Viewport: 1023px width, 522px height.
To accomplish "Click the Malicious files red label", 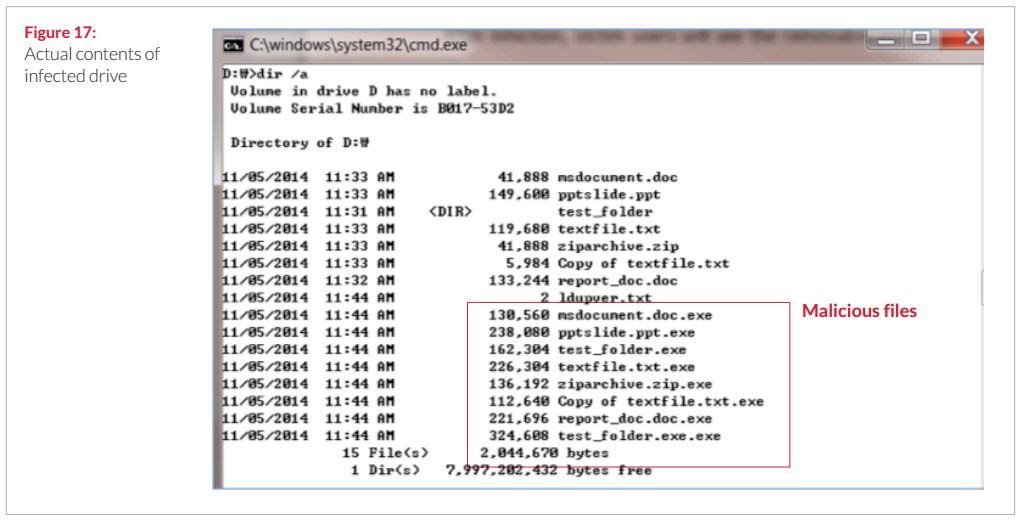I will [859, 311].
